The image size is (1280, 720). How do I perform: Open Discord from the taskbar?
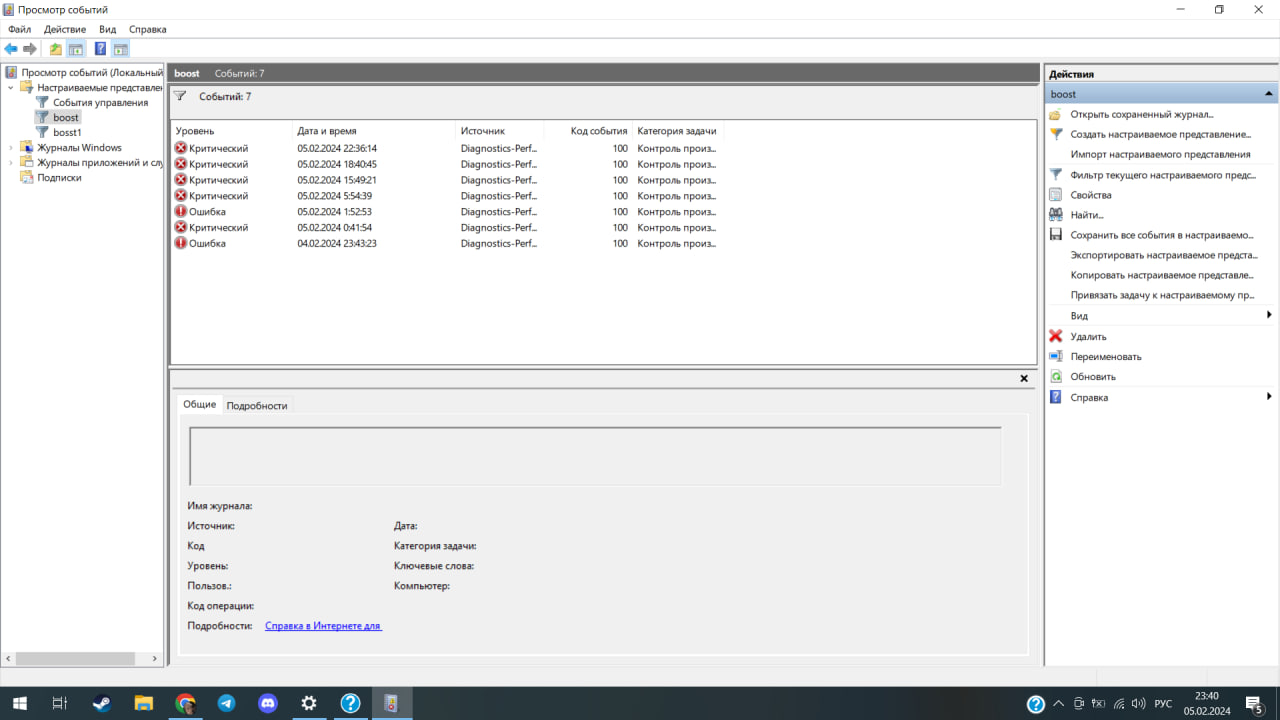tap(268, 703)
